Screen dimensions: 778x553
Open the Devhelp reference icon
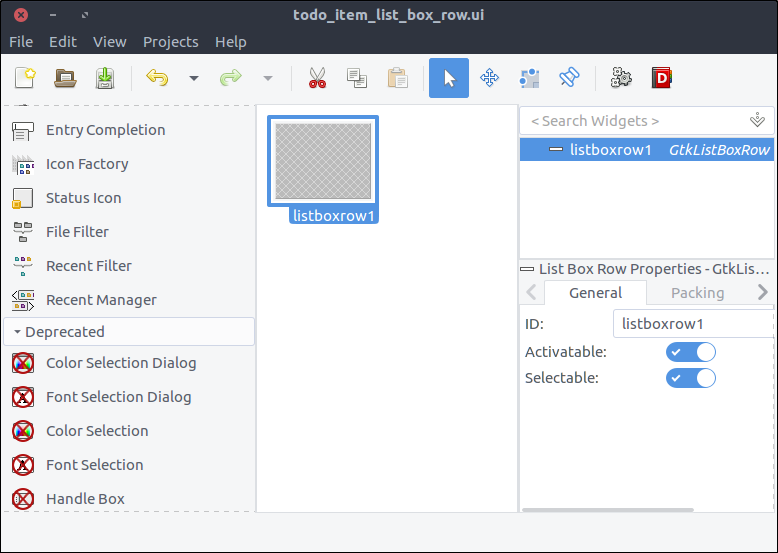coord(661,78)
